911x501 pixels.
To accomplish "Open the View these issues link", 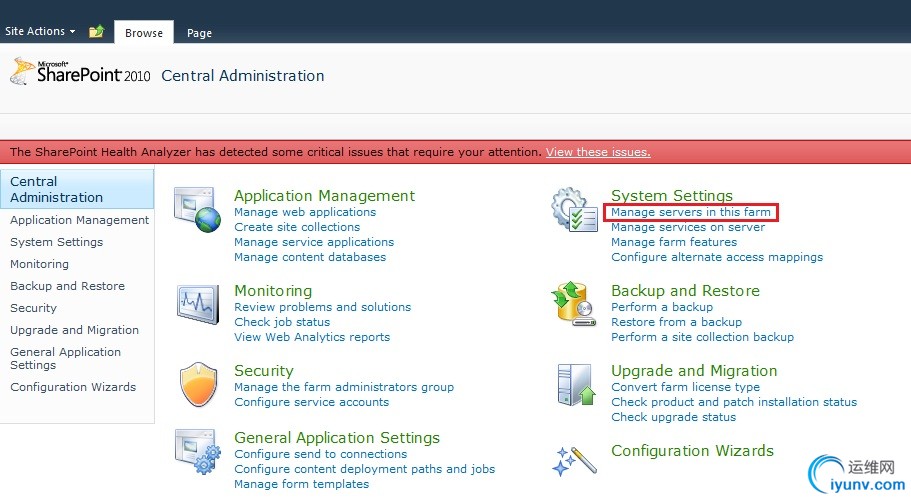I will (598, 152).
